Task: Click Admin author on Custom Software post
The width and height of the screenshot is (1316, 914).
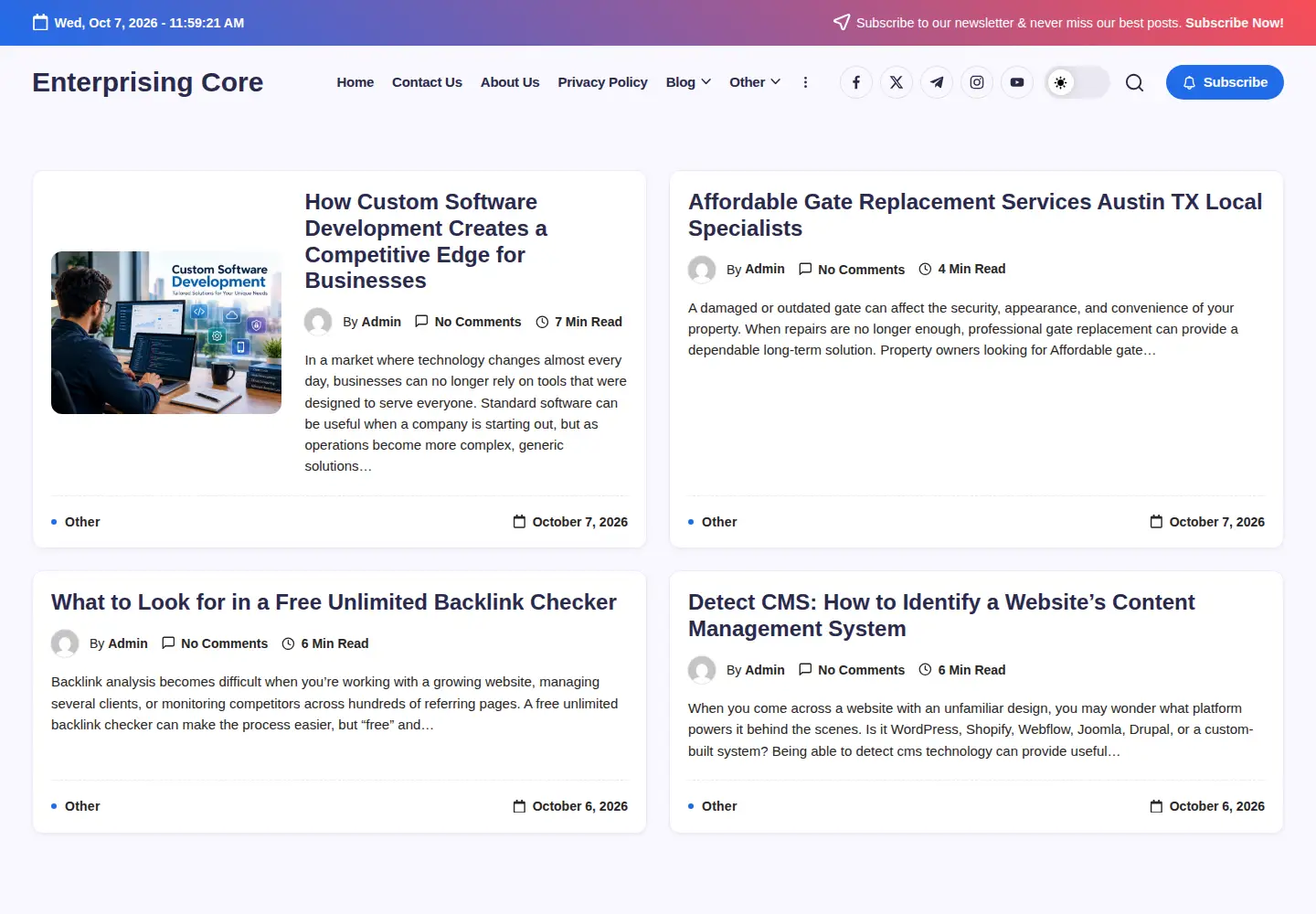Action: pyautogui.click(x=381, y=322)
